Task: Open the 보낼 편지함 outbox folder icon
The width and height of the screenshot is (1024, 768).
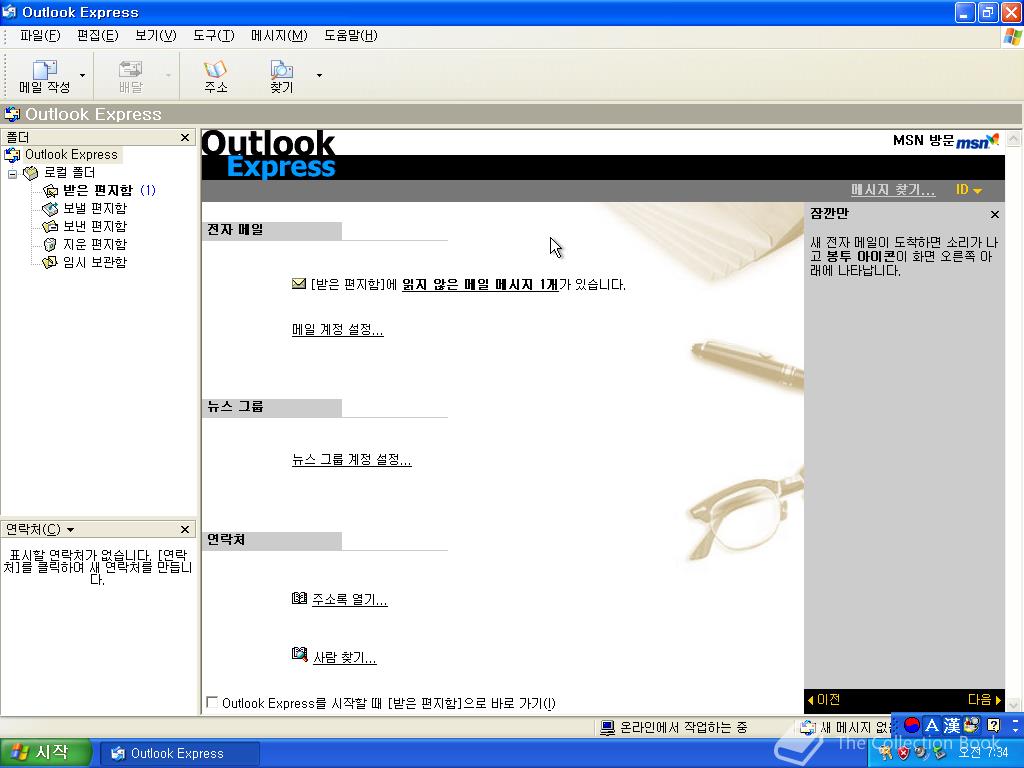Action: (50, 209)
